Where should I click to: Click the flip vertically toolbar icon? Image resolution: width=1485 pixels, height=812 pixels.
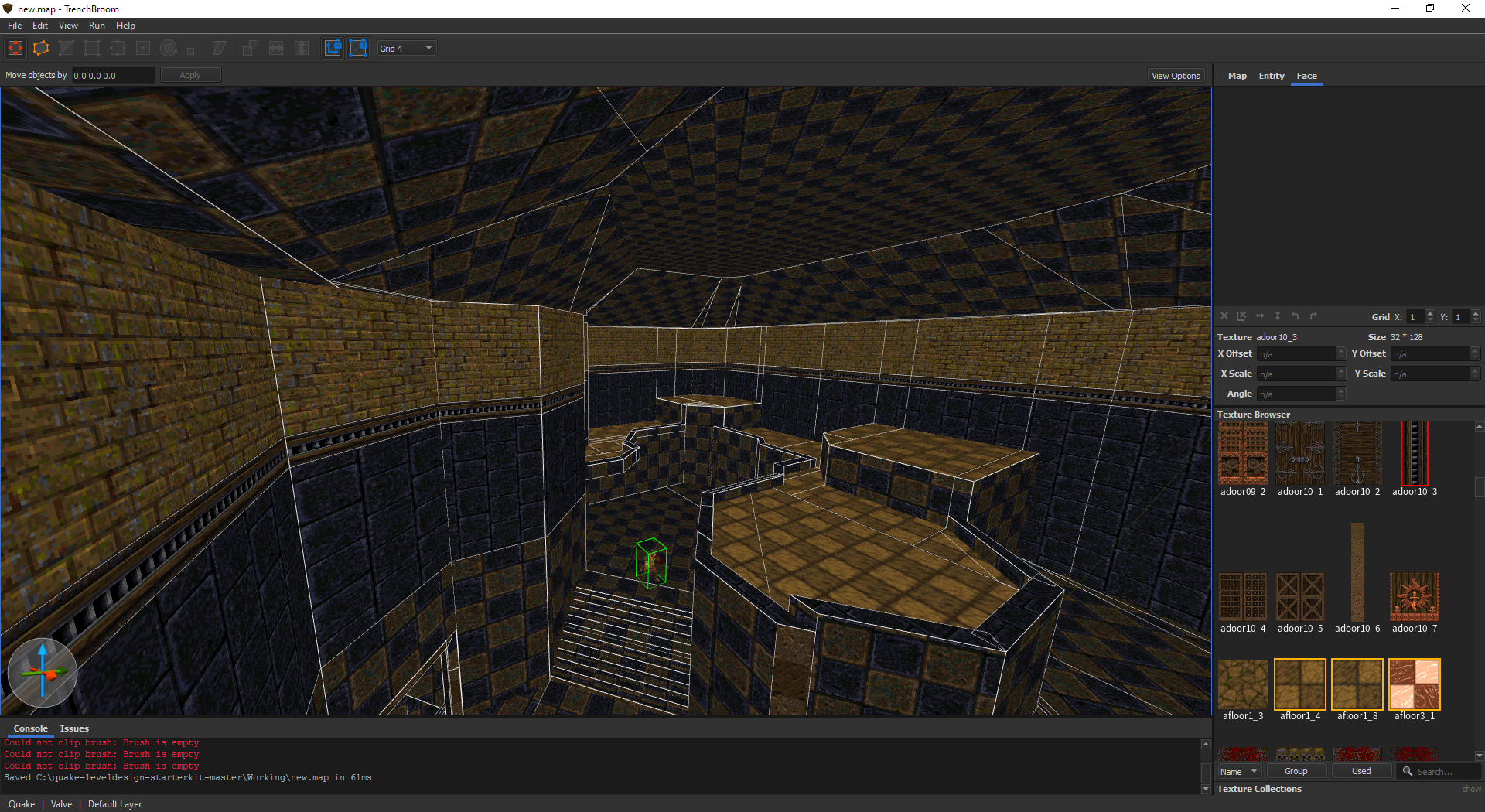[x=302, y=48]
